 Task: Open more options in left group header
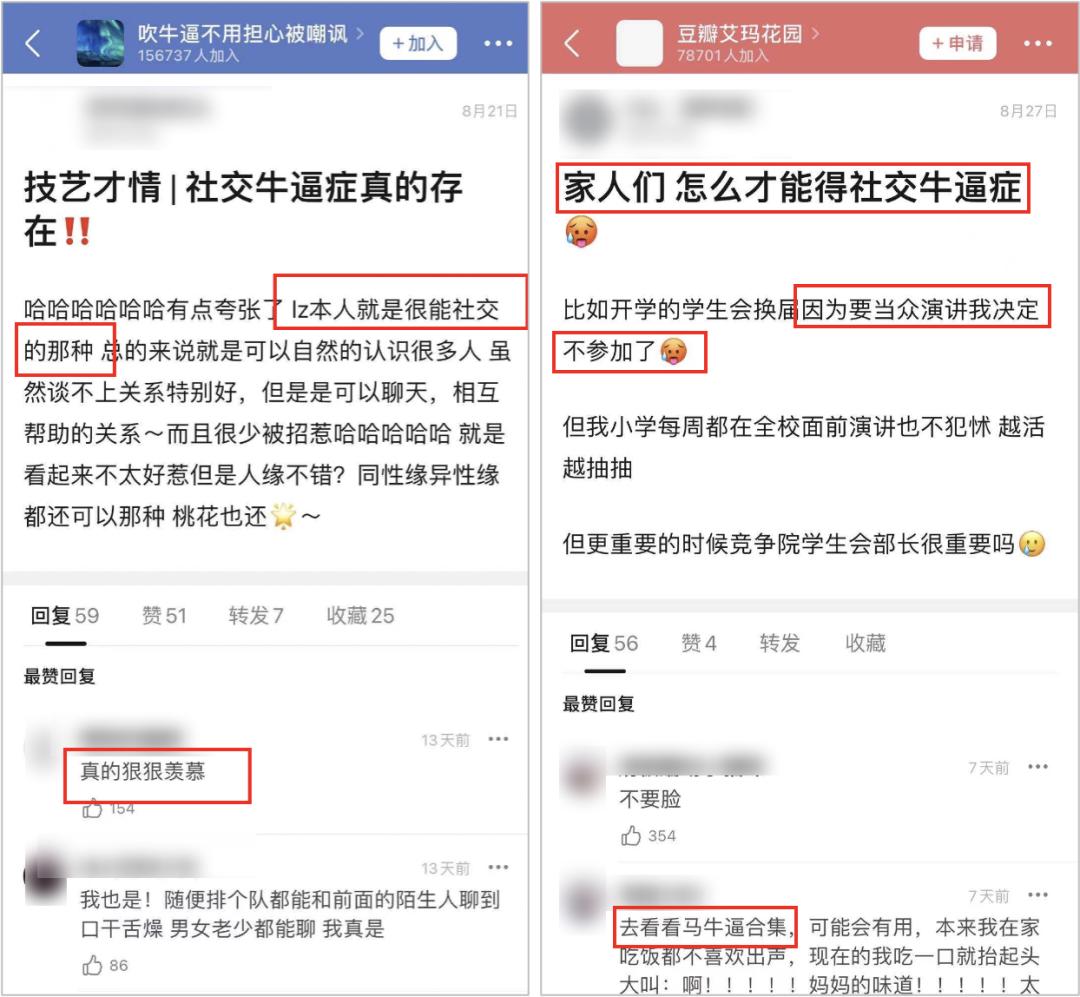(498, 43)
